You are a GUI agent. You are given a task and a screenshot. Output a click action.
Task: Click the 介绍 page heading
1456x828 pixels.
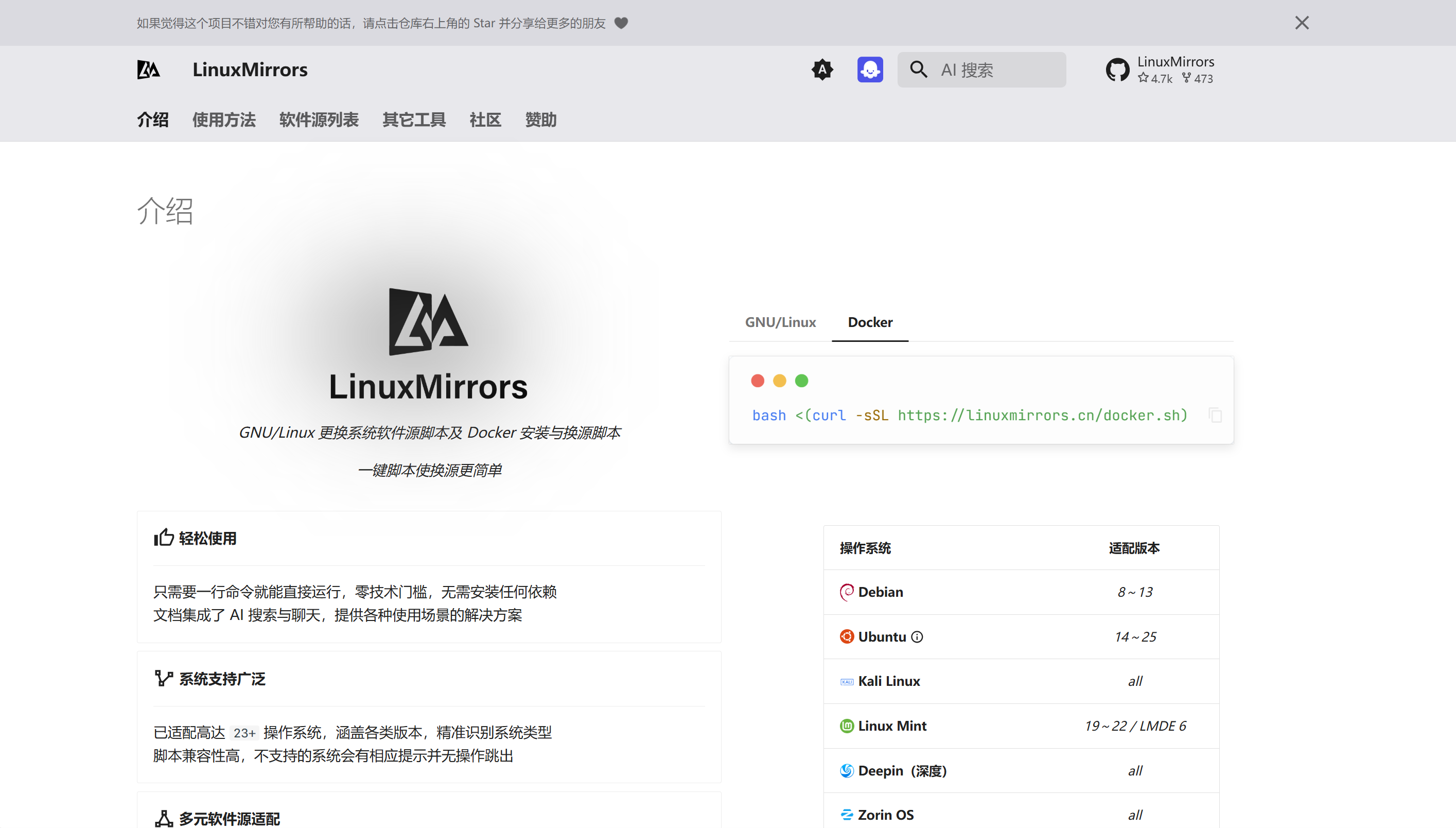[x=165, y=211]
